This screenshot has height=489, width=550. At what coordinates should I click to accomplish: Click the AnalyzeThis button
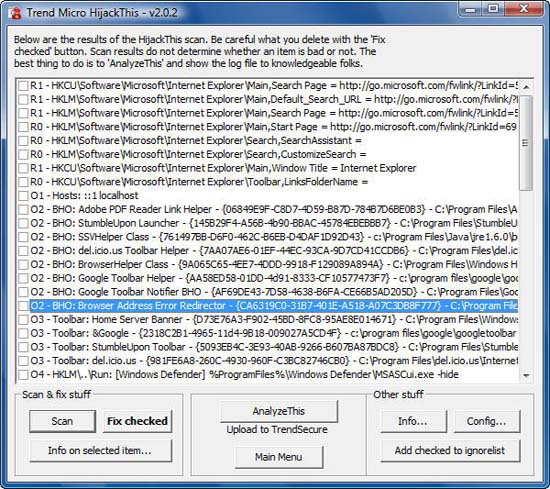click(x=279, y=411)
